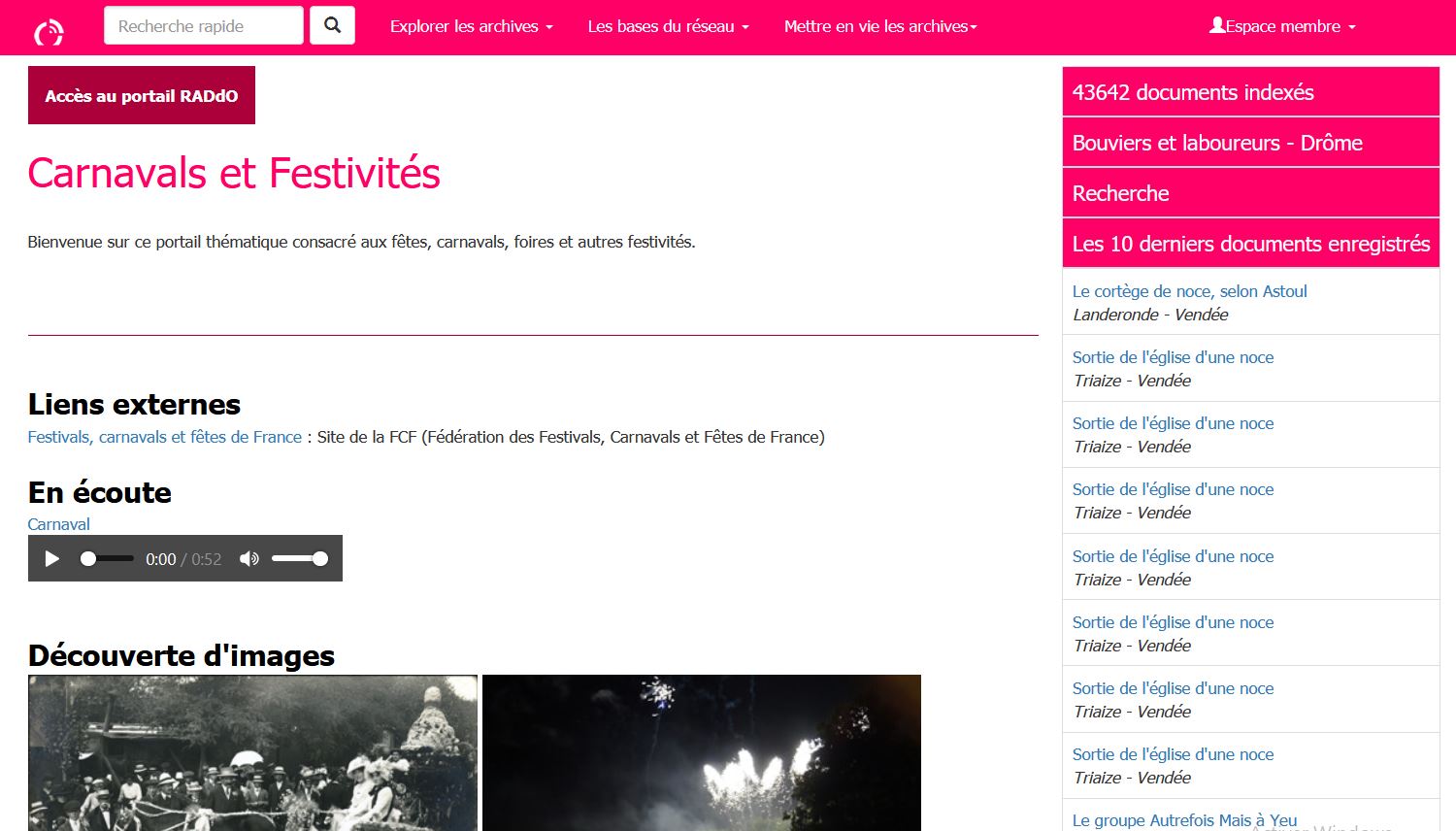Open Festivals, carnavals et fêtes de France link
The height and width of the screenshot is (831, 1456).
[x=165, y=437]
